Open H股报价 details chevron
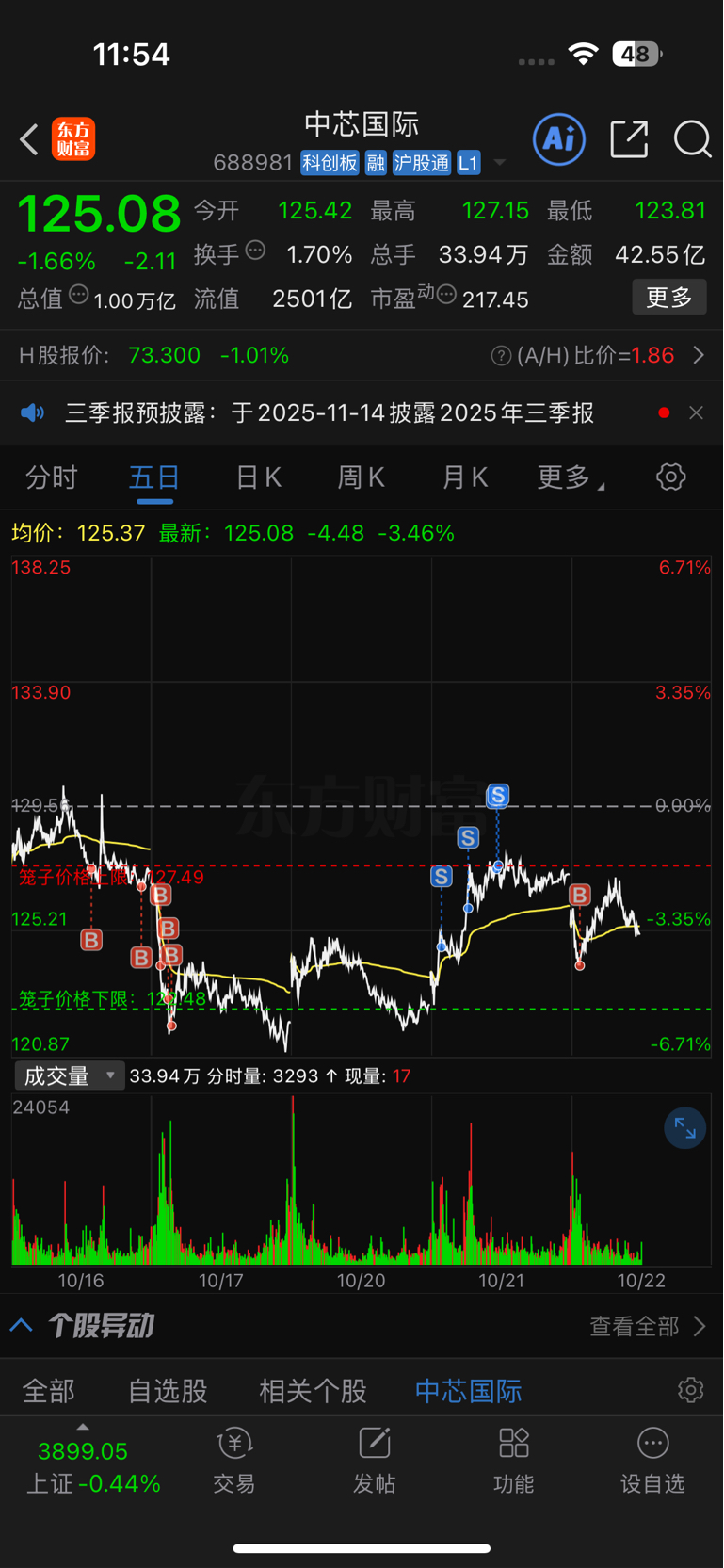The width and height of the screenshot is (724, 1568). coord(699,355)
